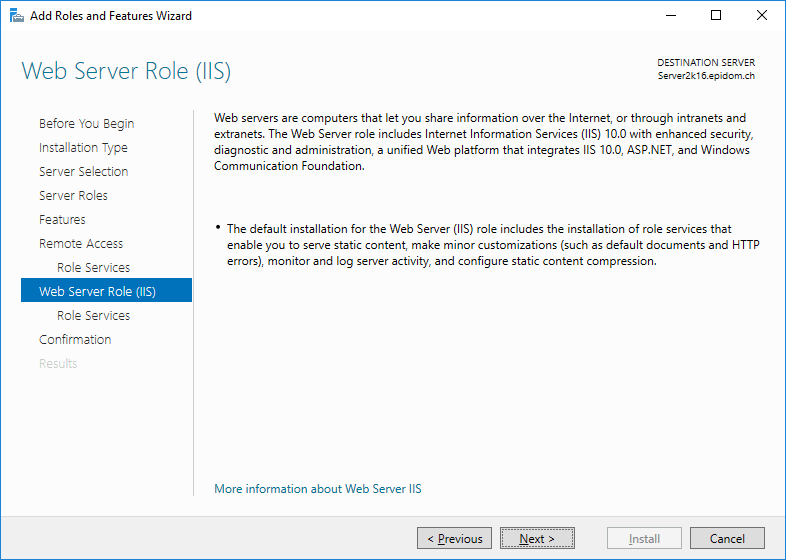Click the Add Roles and Features Wizard title text
The image size is (786, 560).
[111, 16]
